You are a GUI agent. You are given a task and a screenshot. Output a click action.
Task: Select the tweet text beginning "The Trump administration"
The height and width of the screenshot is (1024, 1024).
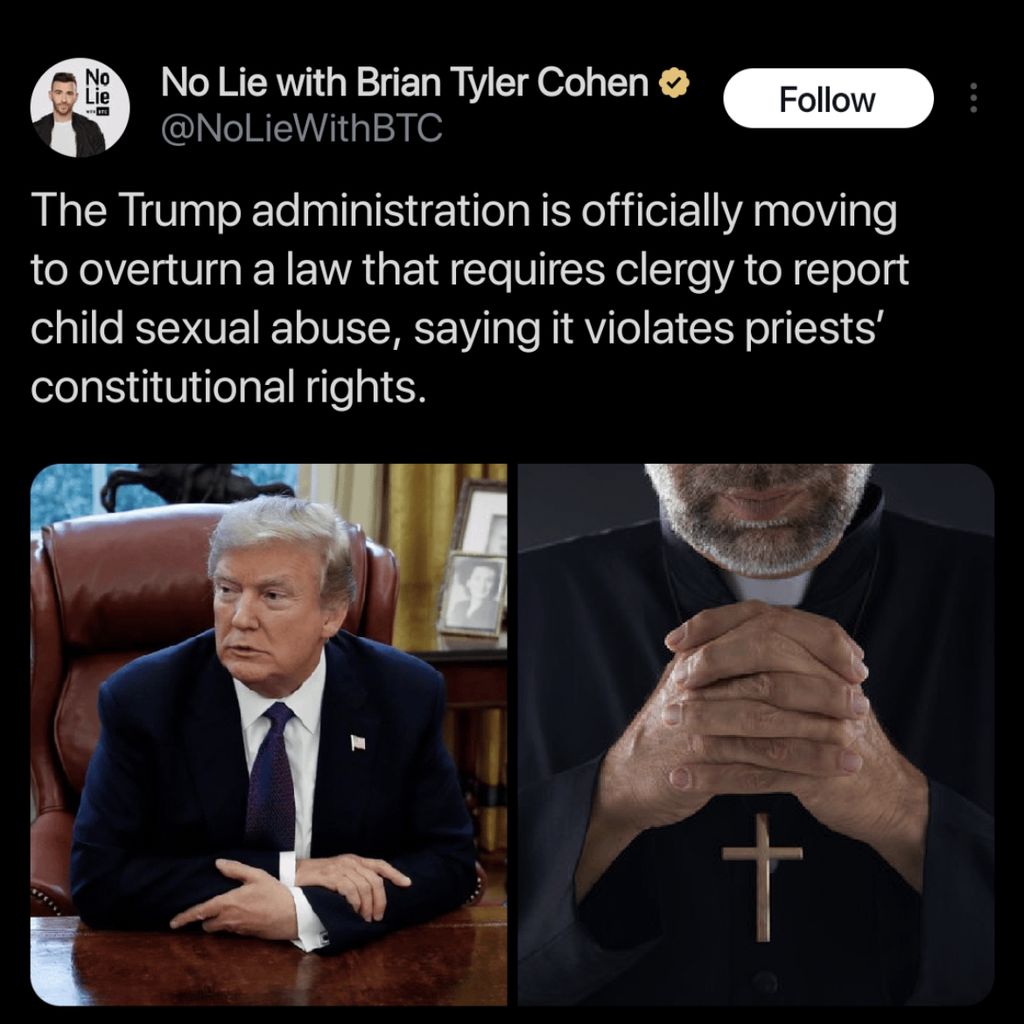point(469,299)
